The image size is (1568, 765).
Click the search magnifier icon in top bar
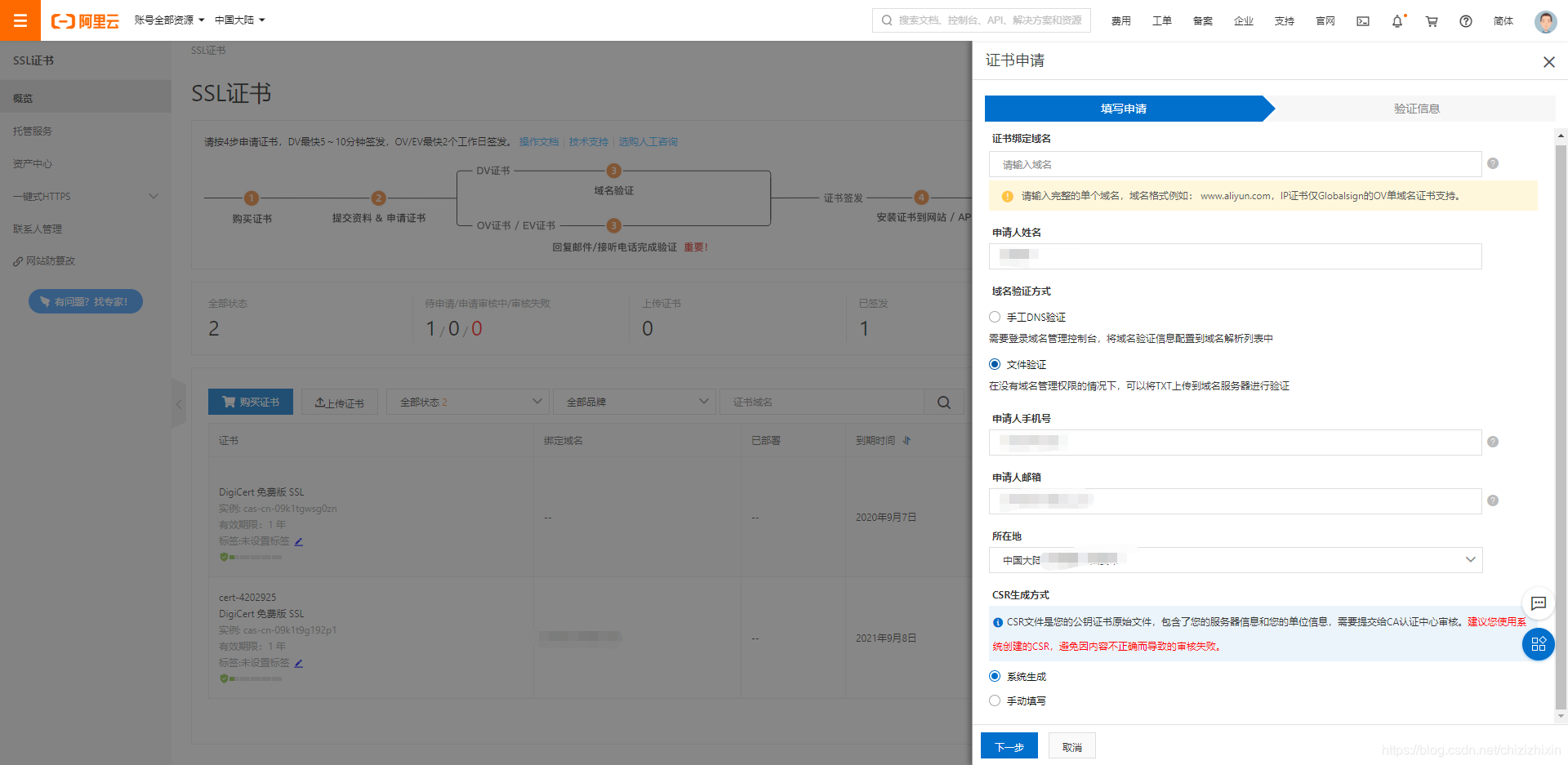point(887,20)
